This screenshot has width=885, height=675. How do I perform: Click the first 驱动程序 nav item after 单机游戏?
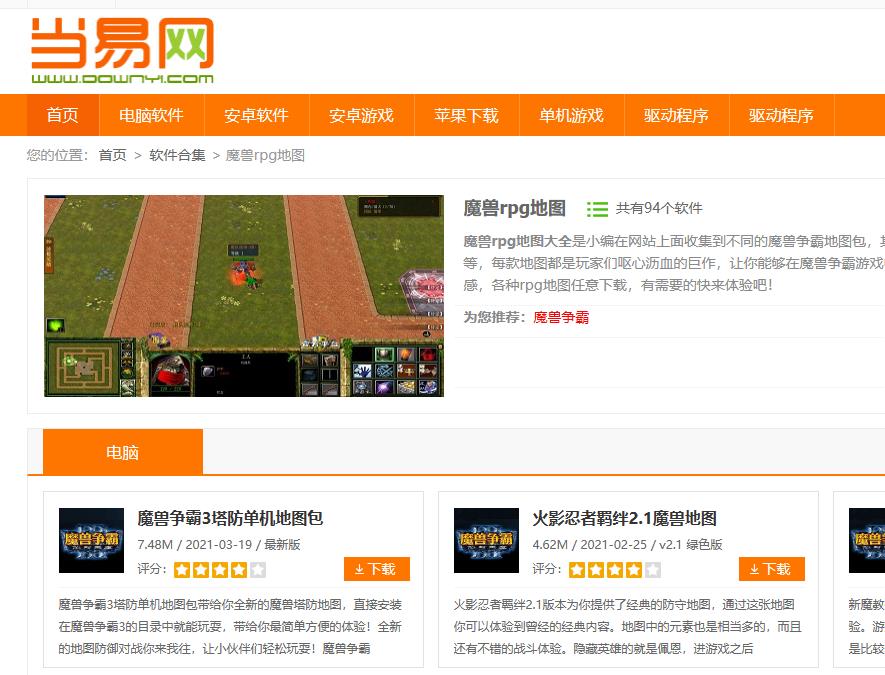676,115
